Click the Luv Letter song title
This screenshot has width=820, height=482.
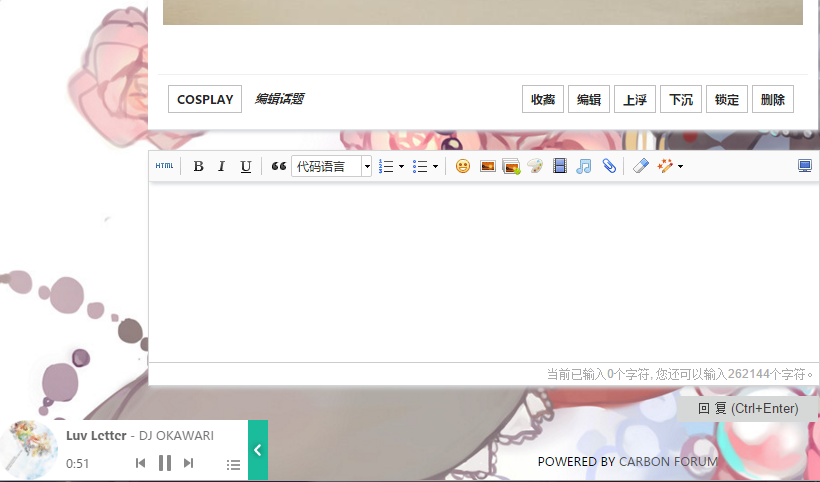(96, 435)
